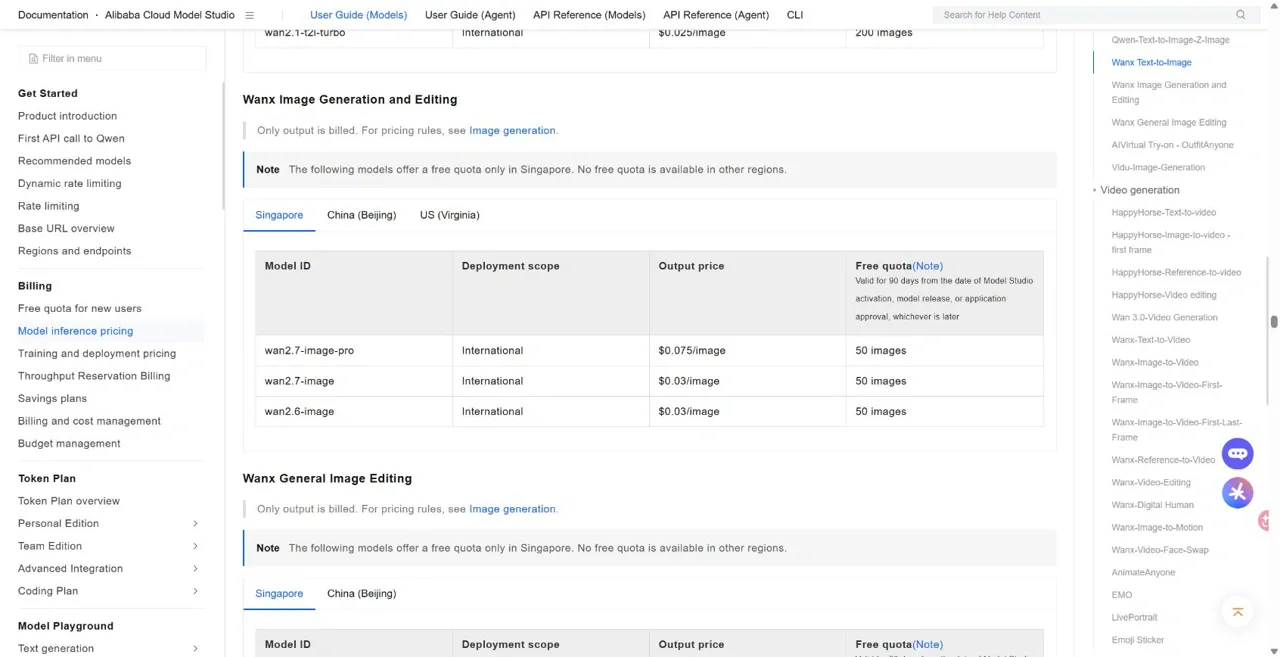The image size is (1280, 657).
Task: Click the (Note) link in the lower table header
Action: 927,645
